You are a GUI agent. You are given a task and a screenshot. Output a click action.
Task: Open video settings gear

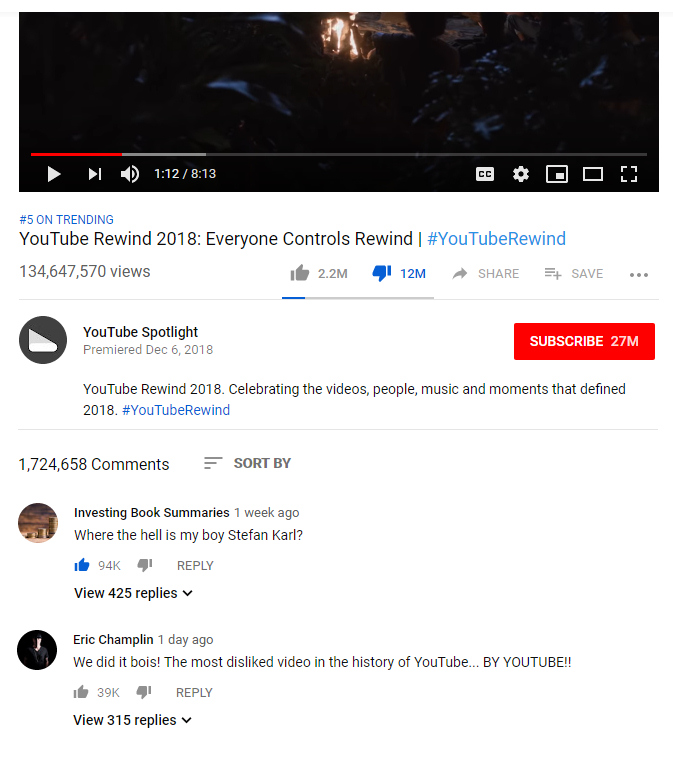[521, 174]
